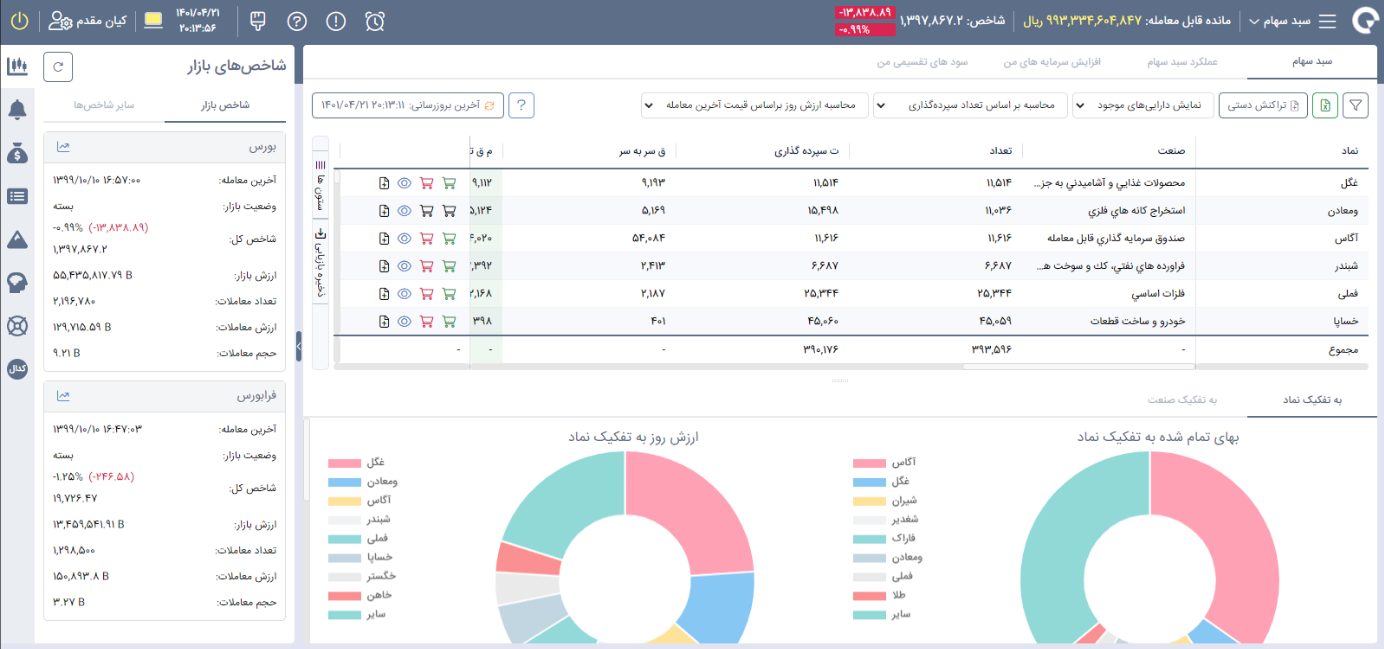Click the filter funnel icon
The image size is (1384, 649).
click(1356, 105)
